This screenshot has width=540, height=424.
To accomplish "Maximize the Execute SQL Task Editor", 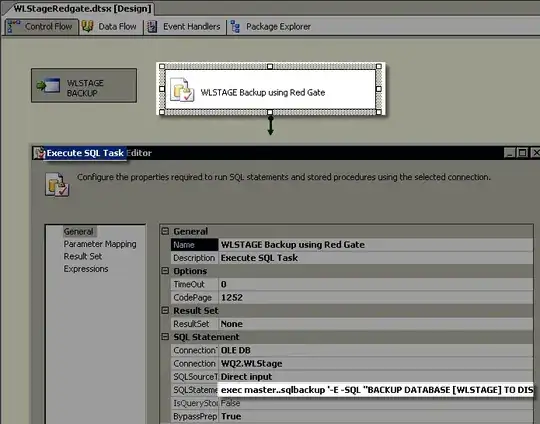I will pyautogui.click(x=522, y=153).
